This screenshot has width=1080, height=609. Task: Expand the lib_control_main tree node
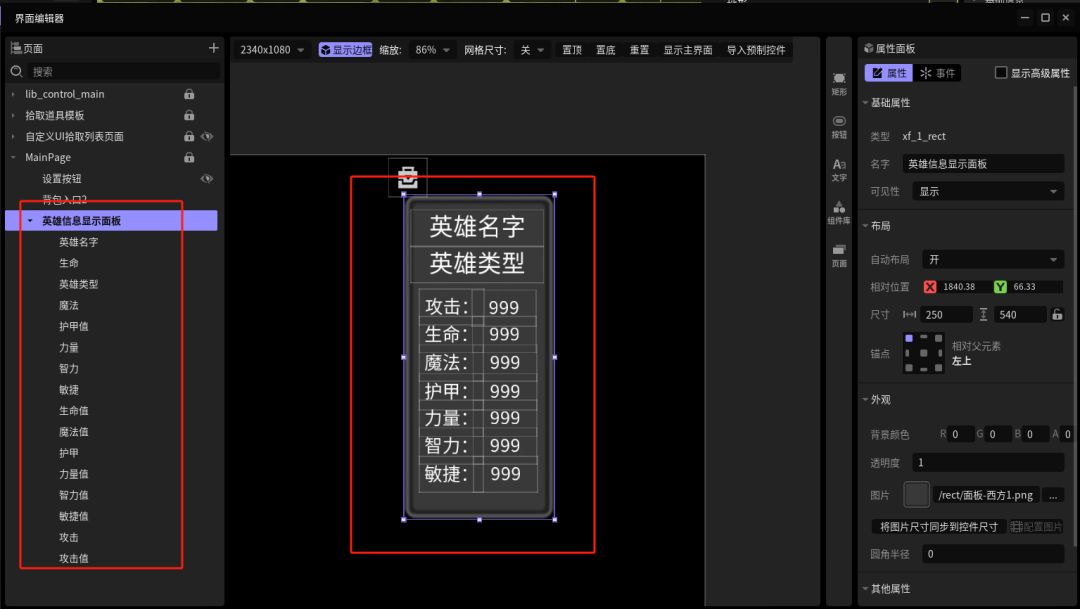point(13,94)
